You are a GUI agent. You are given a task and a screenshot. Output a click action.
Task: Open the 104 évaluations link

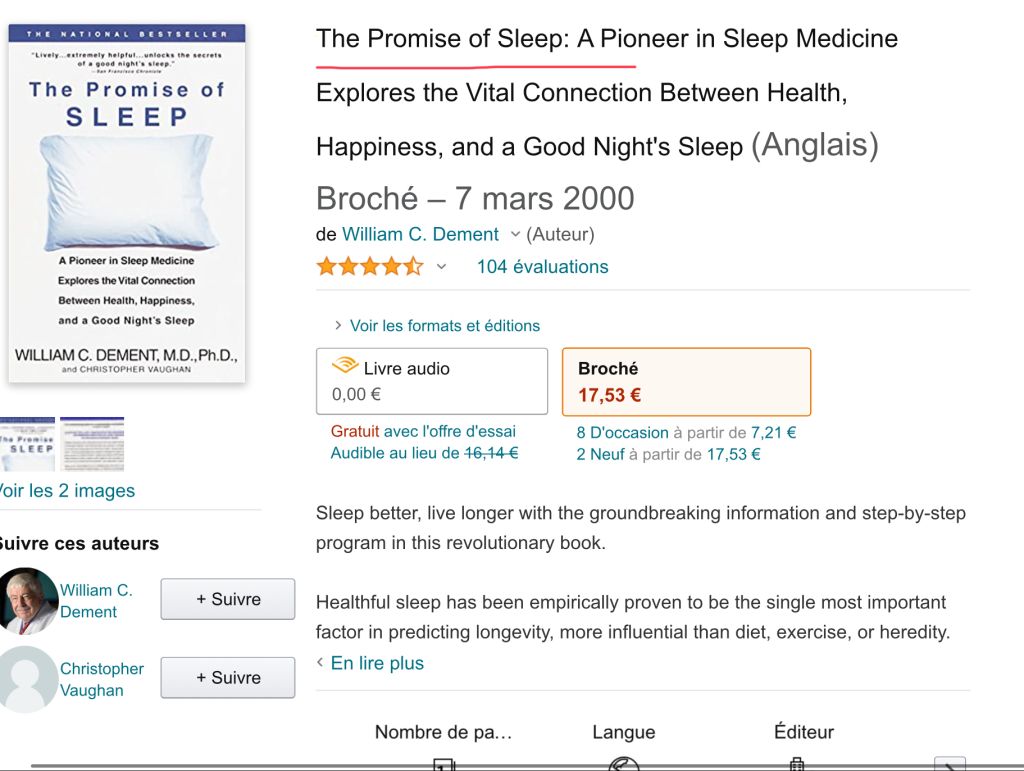(542, 267)
